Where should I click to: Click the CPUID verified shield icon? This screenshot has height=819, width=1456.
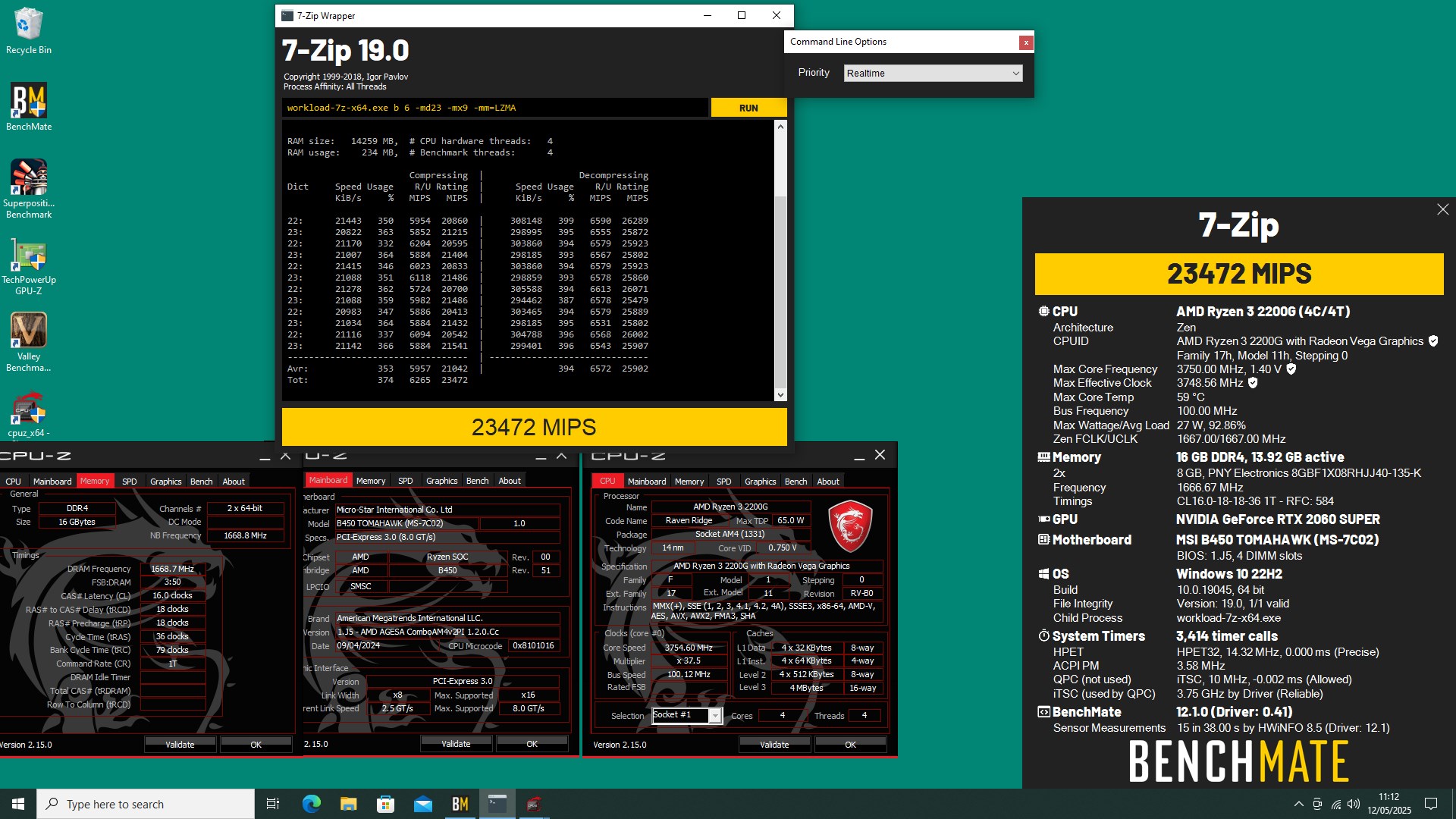click(x=1433, y=341)
